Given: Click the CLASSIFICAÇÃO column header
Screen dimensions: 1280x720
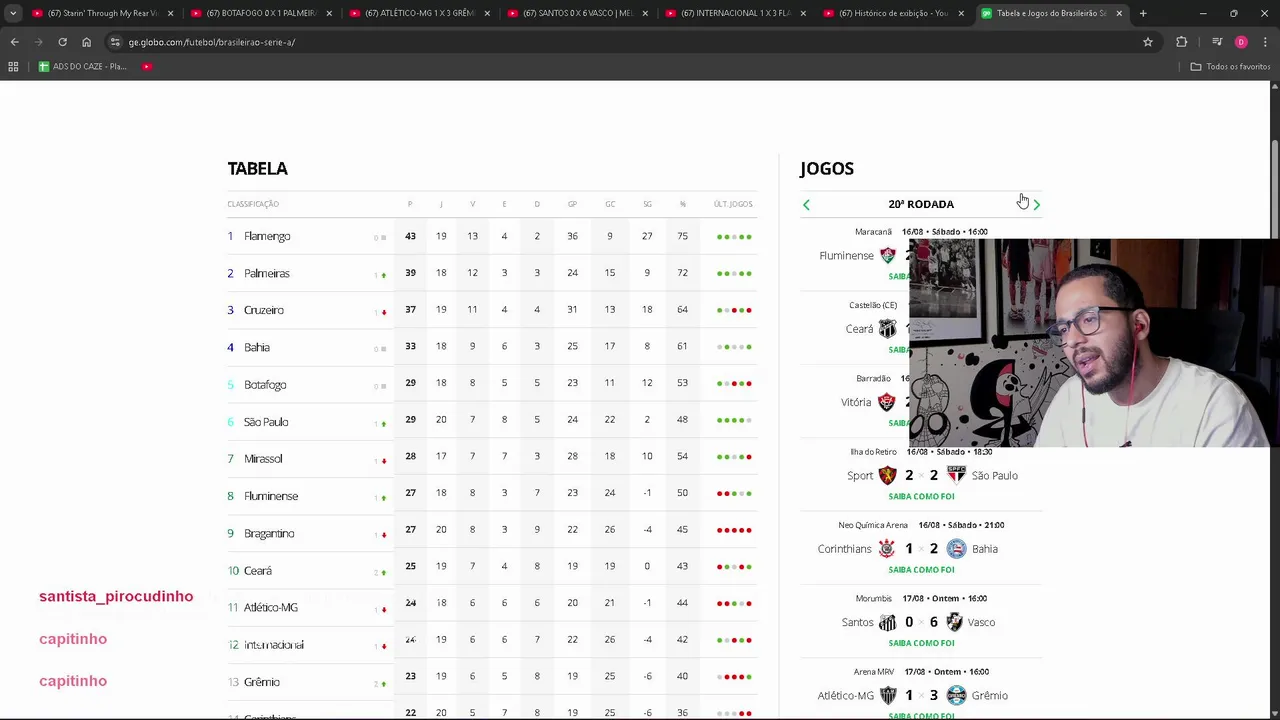Looking at the screenshot, I should pyautogui.click(x=253, y=204).
